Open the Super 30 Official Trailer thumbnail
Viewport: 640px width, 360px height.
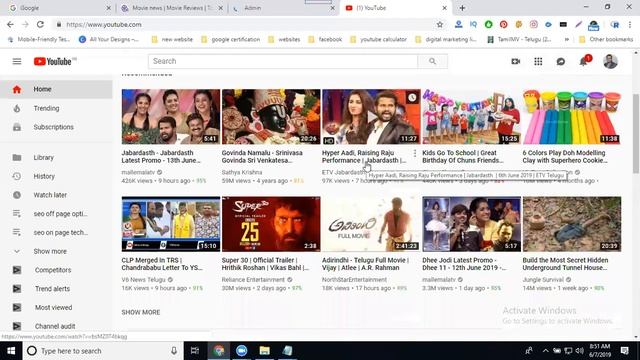(271, 224)
